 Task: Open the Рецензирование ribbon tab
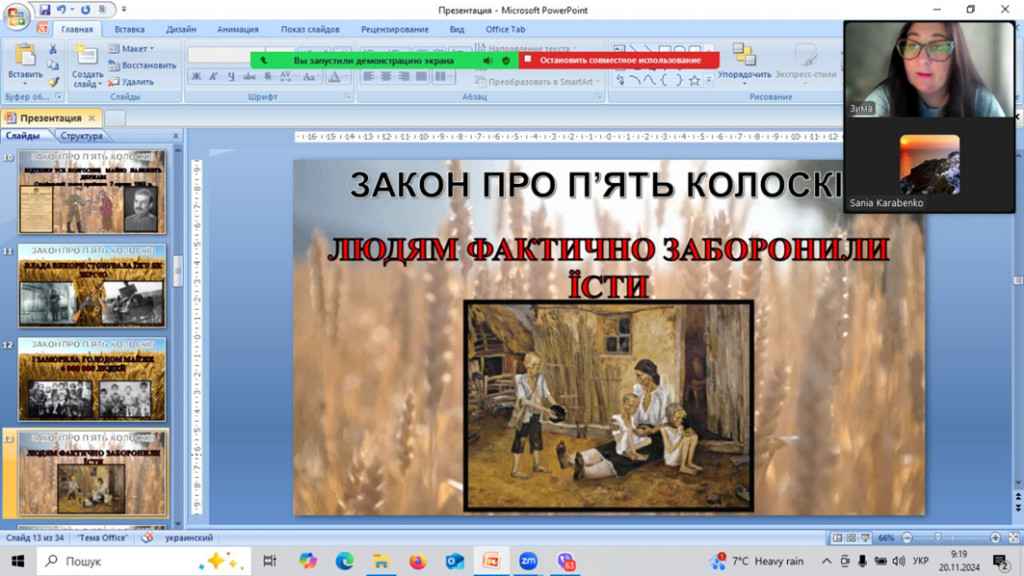click(394, 29)
